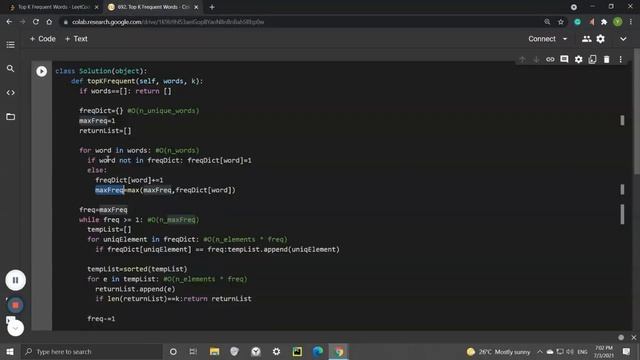Open the cell editor settings gear in cell toolbar

(578, 60)
